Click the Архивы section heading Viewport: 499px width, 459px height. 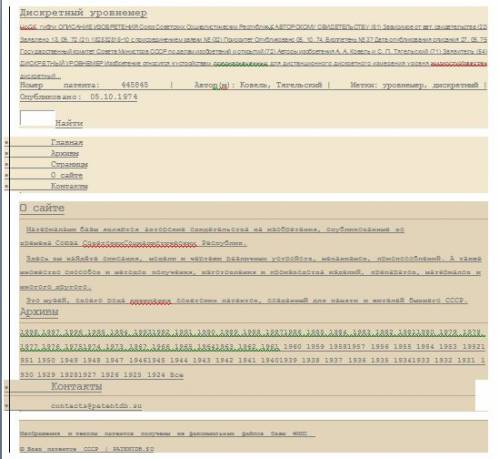pos(39,312)
